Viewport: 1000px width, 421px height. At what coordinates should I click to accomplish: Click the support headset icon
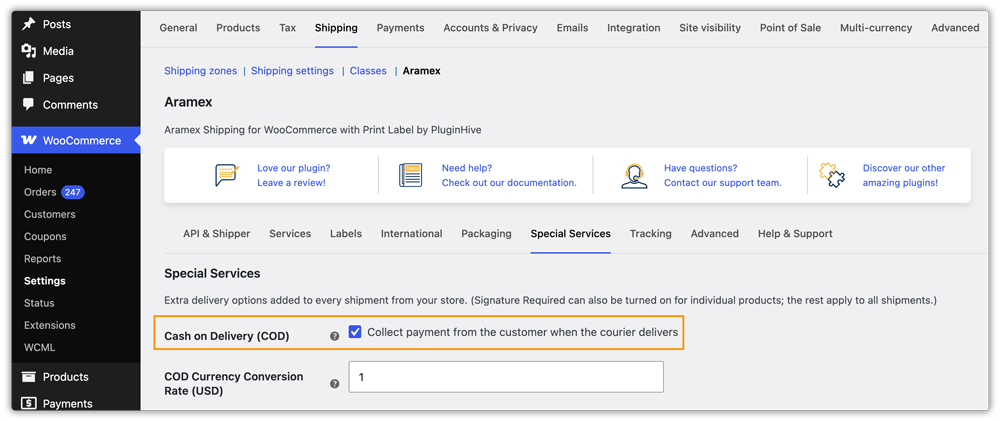tap(634, 175)
